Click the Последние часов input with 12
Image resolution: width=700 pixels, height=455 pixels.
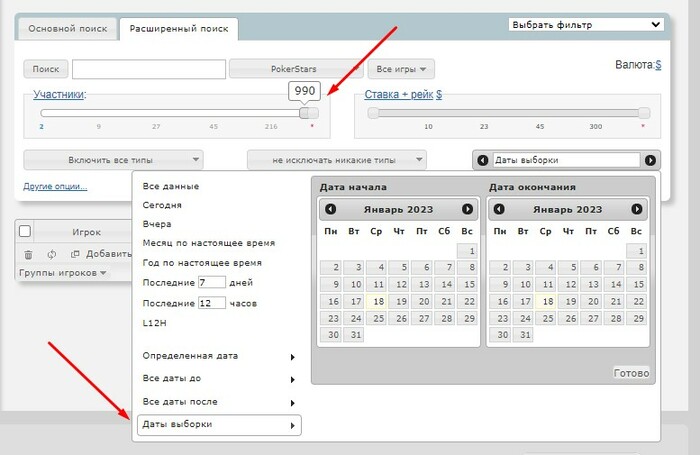click(212, 303)
